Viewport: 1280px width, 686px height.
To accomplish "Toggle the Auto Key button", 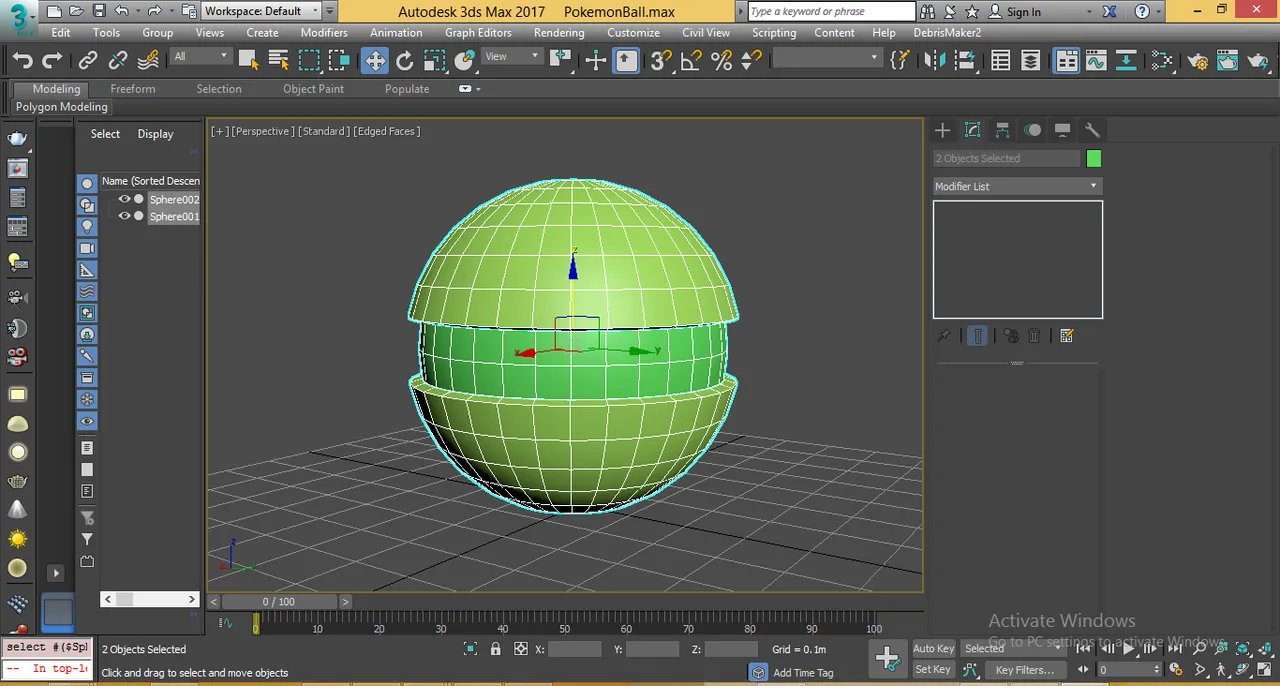I will tap(933, 648).
